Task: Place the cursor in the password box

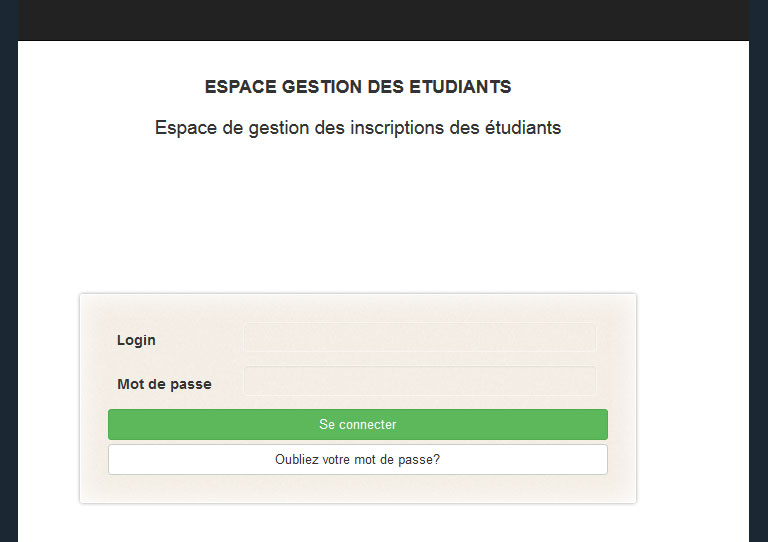Action: tap(419, 381)
